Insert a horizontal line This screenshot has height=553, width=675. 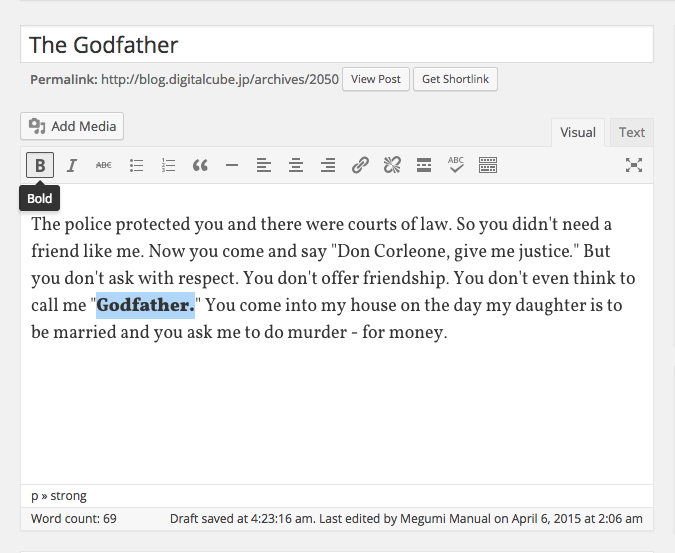(232, 166)
